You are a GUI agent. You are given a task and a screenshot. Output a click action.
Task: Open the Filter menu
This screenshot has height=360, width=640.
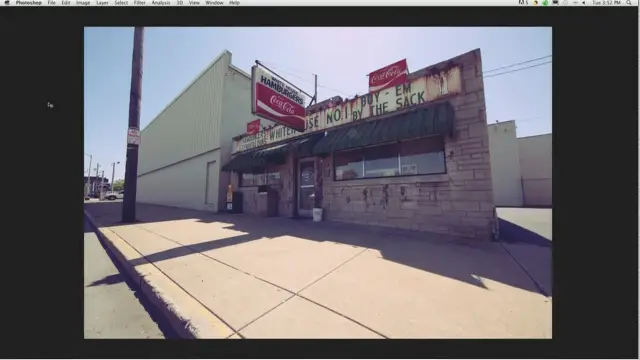(x=140, y=2)
